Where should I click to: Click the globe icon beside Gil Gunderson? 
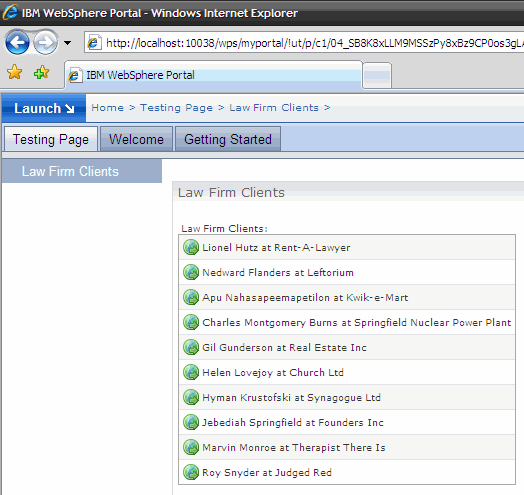point(191,347)
